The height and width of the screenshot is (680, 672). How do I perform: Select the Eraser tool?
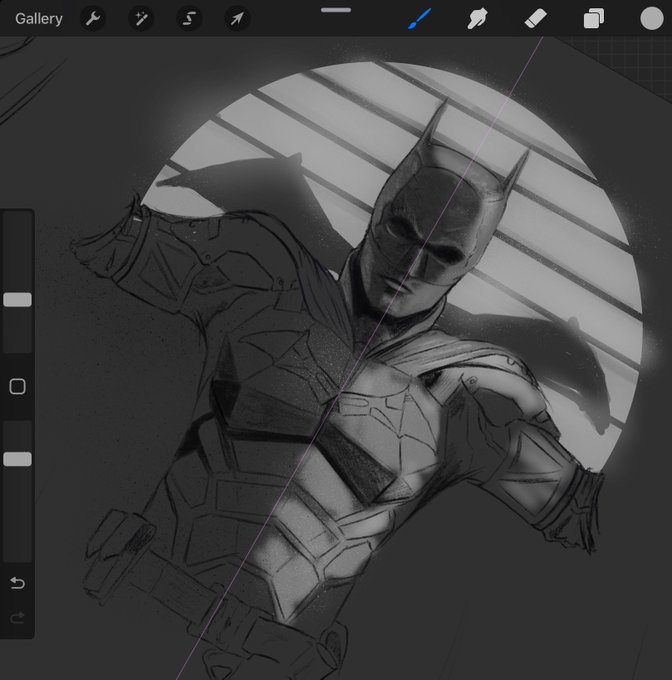click(535, 19)
